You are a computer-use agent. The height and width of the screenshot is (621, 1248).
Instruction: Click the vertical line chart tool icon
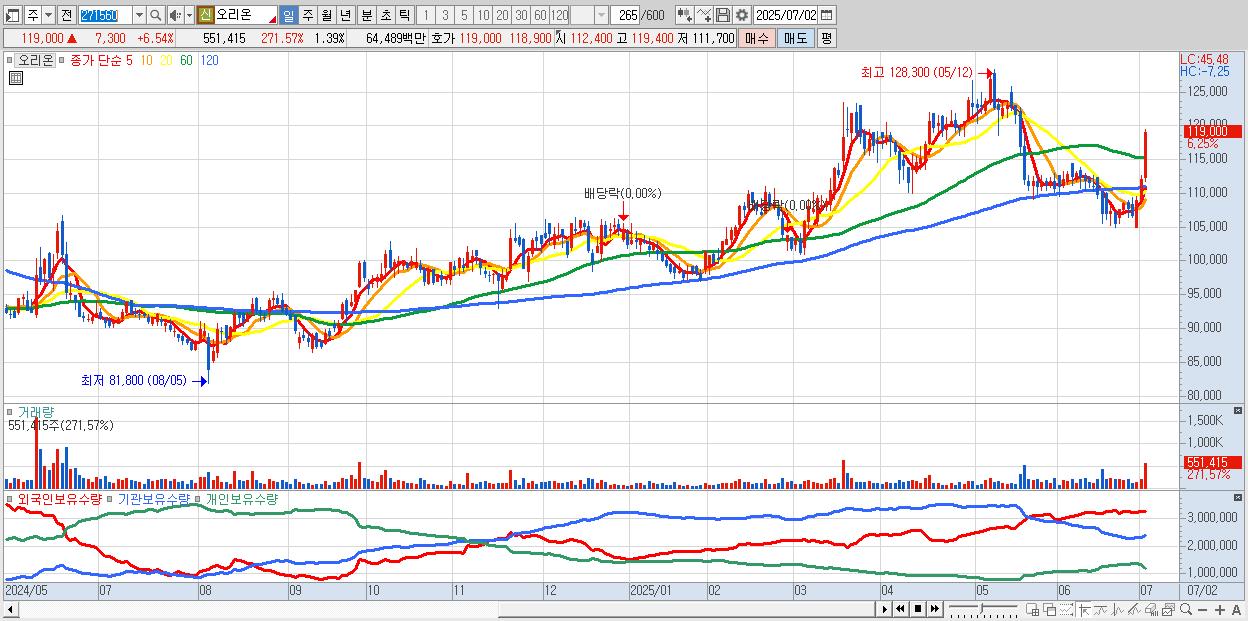point(1118,609)
